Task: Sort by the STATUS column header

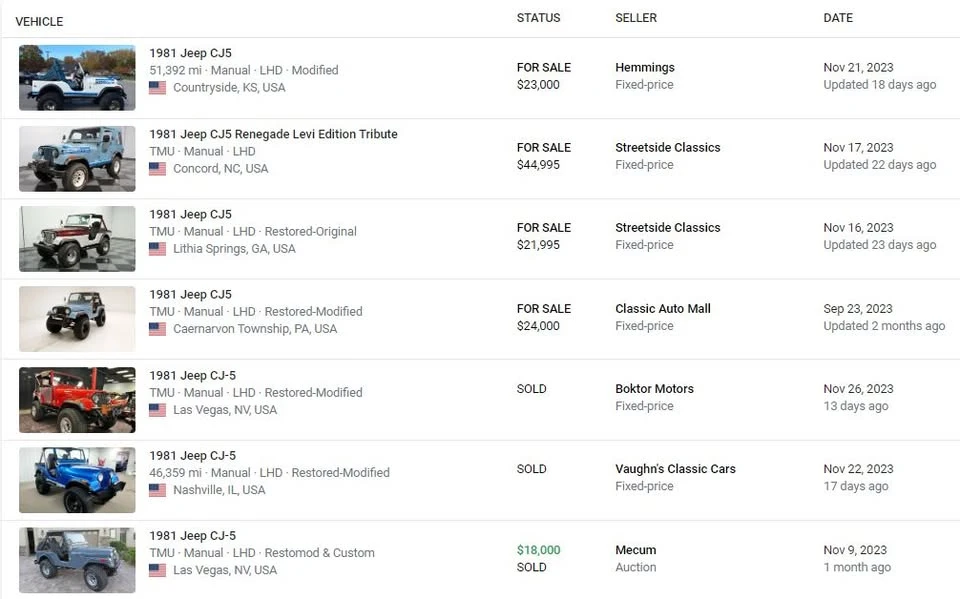Action: [x=538, y=18]
